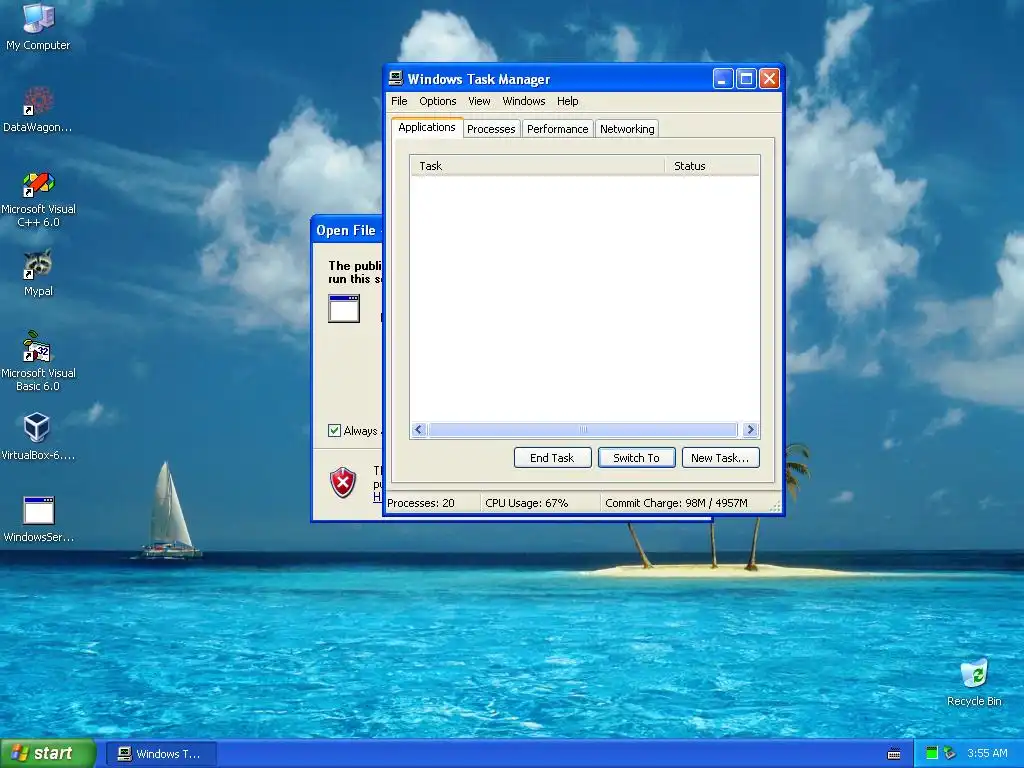Open the File menu in Task Manager

click(399, 101)
